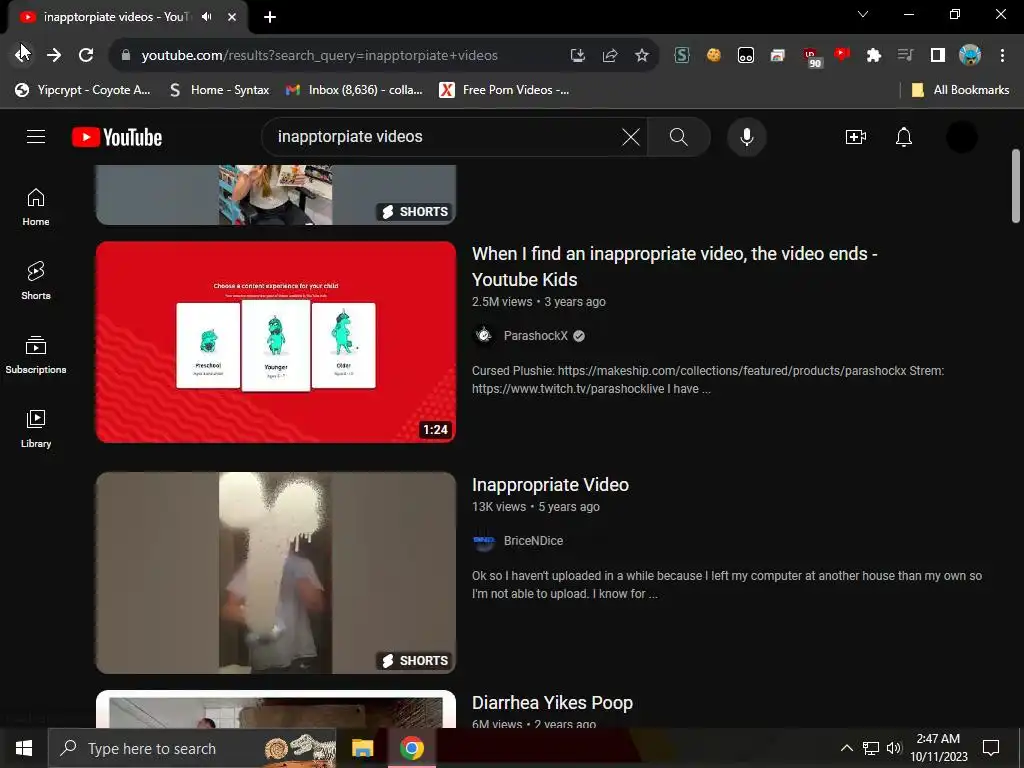
Task: Go back with the browser back arrow
Action: click(22, 55)
